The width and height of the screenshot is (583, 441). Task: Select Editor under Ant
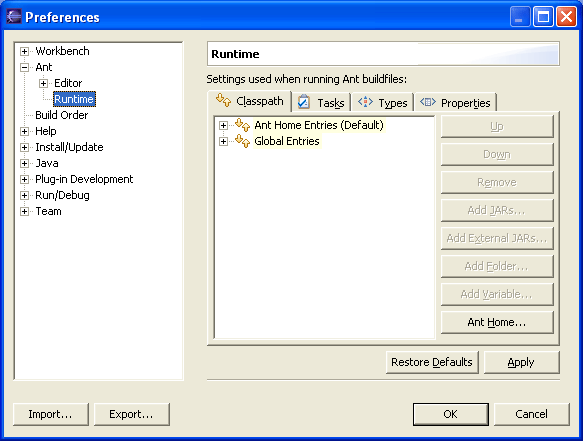point(68,83)
